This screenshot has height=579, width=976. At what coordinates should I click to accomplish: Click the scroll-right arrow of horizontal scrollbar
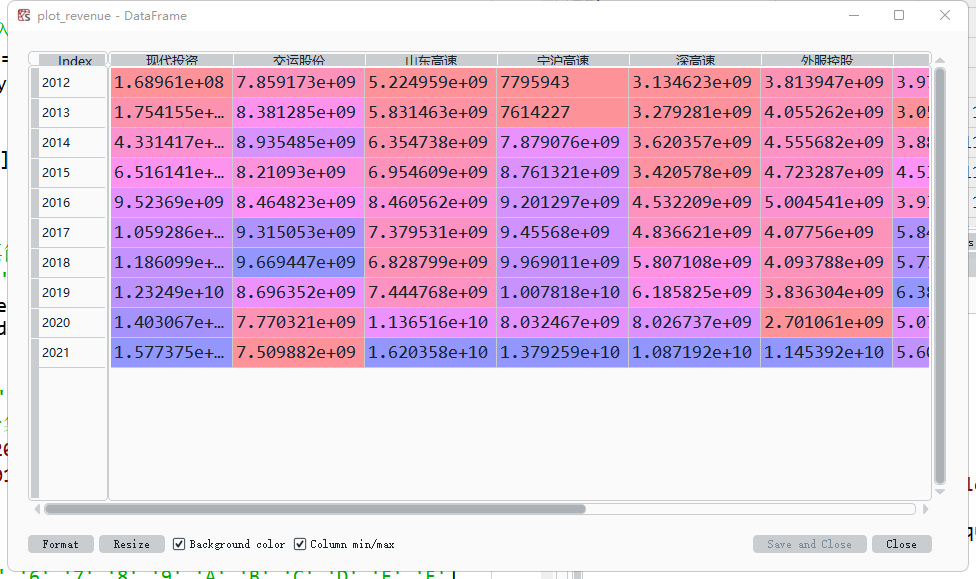point(925,509)
